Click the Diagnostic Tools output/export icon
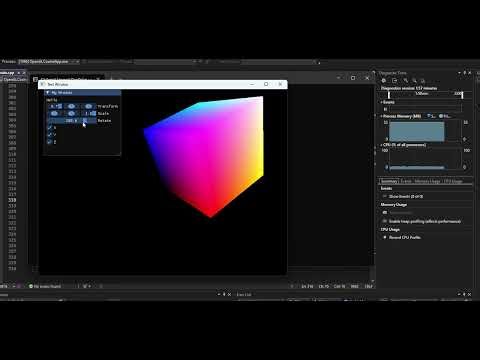The width and height of the screenshot is (480, 360). (x=395, y=81)
